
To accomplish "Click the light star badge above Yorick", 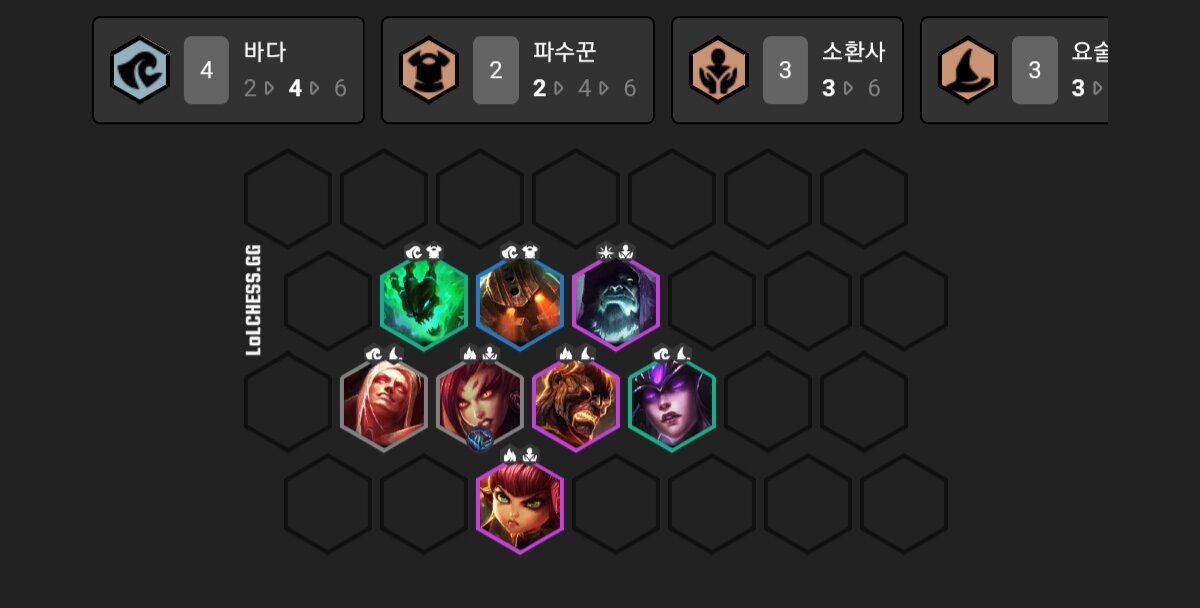I will tap(606, 251).
